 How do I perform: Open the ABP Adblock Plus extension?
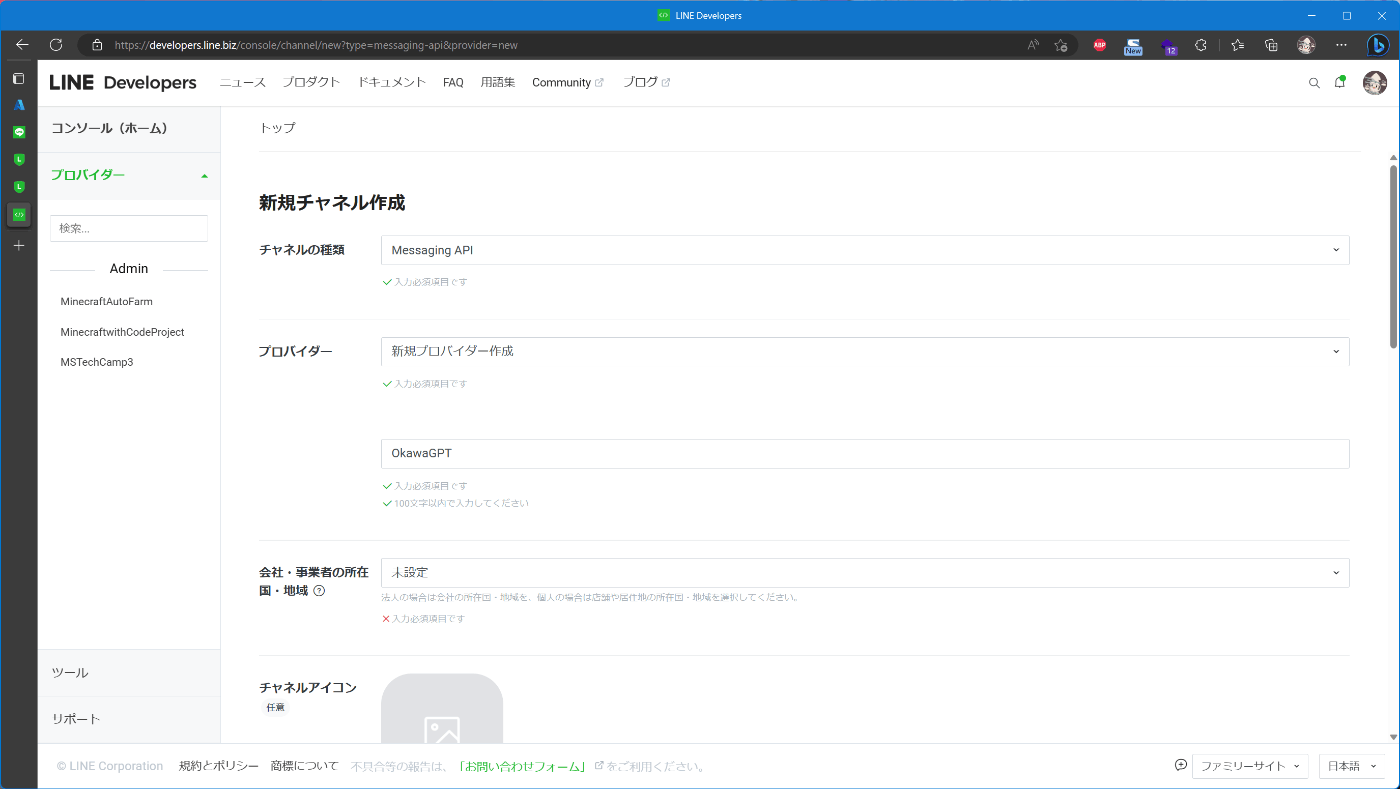click(1100, 45)
